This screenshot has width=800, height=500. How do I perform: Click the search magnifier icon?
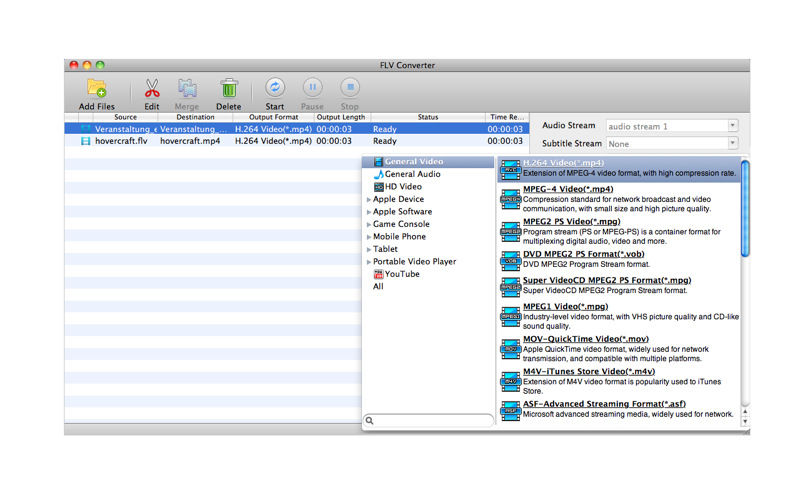point(370,421)
